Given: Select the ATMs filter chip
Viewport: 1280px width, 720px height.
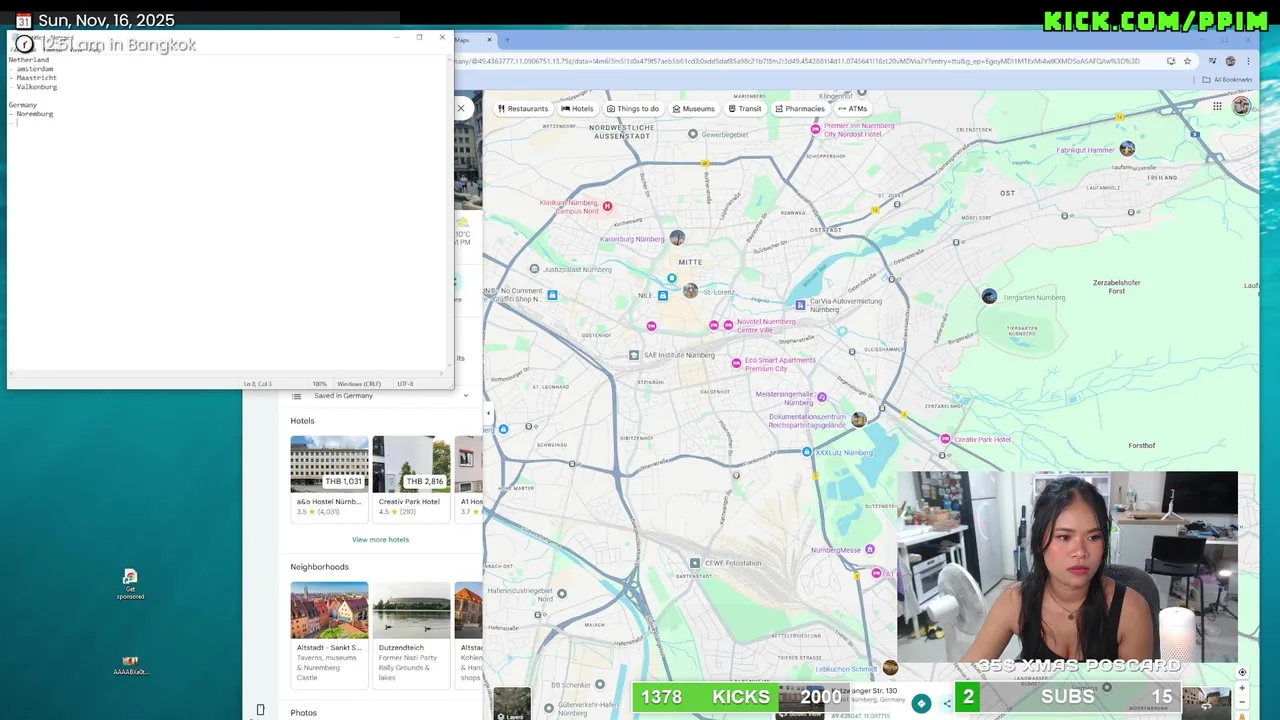Looking at the screenshot, I should tap(853, 108).
